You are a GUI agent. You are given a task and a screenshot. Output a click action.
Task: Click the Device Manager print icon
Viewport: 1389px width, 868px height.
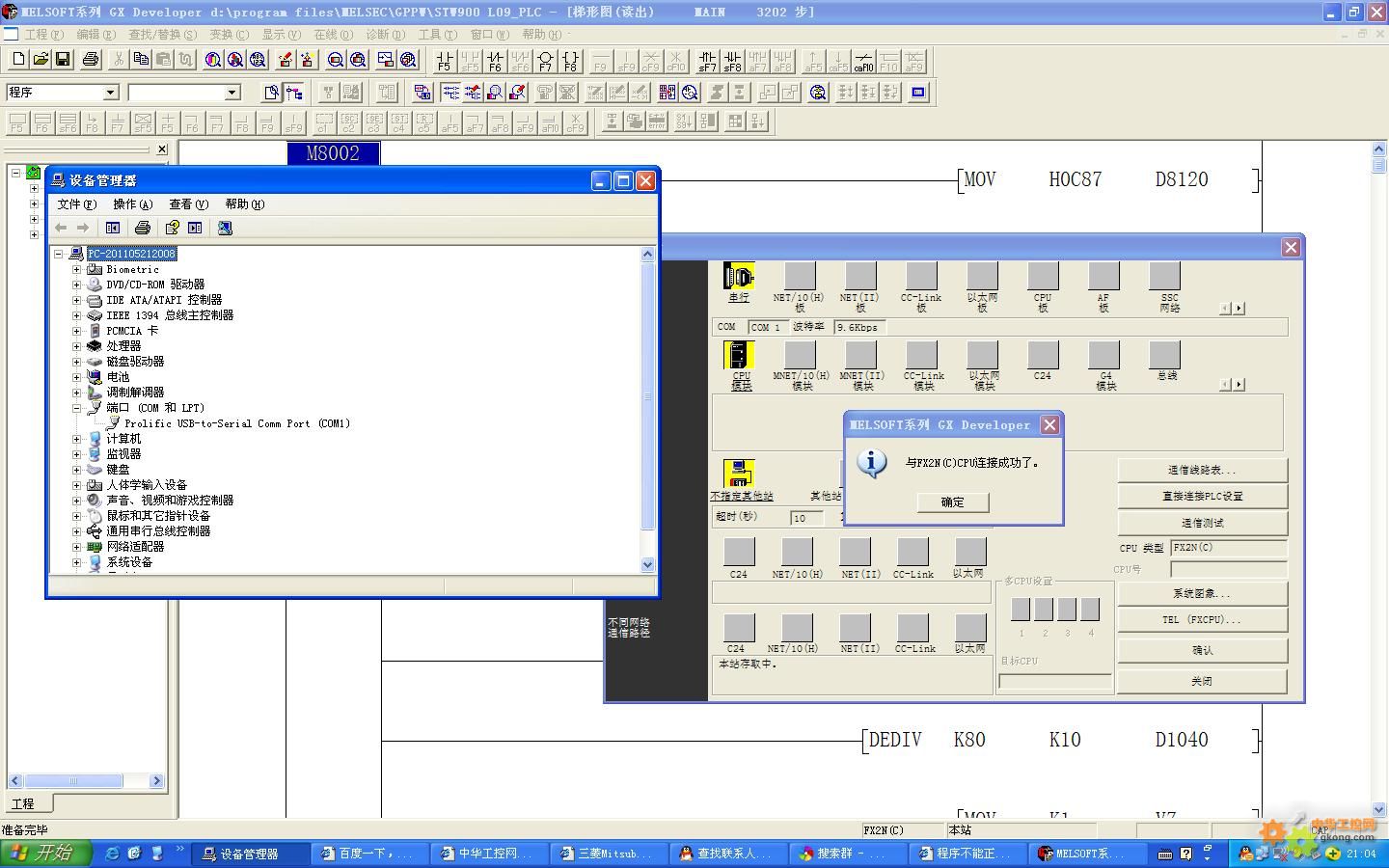[143, 228]
